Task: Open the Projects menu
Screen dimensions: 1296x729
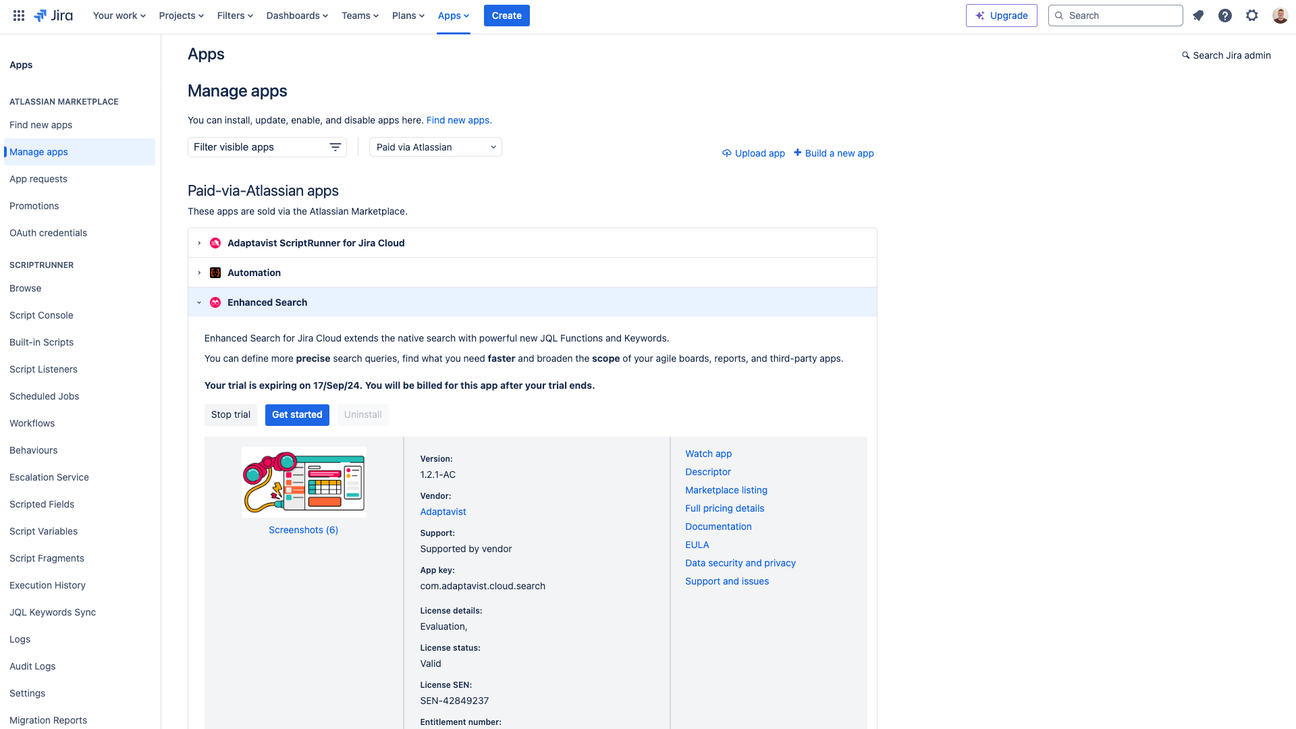Action: coord(181,15)
